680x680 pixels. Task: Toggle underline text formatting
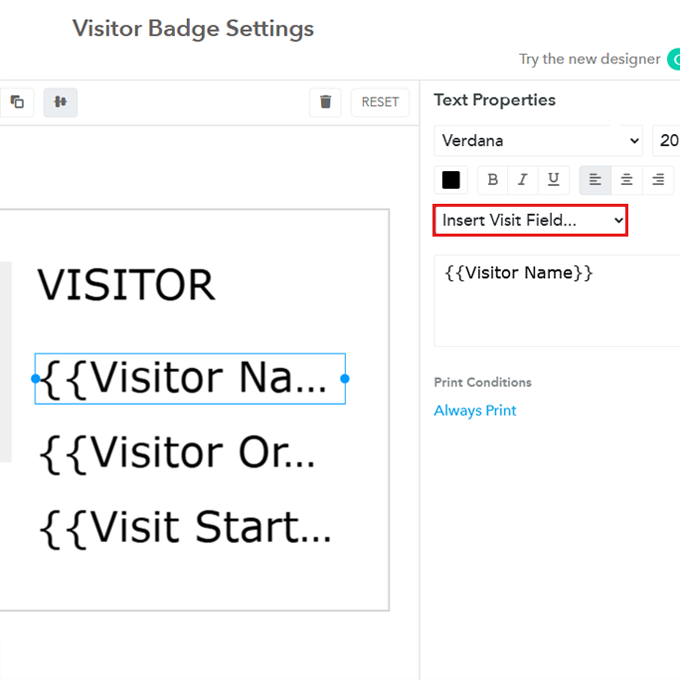(553, 180)
